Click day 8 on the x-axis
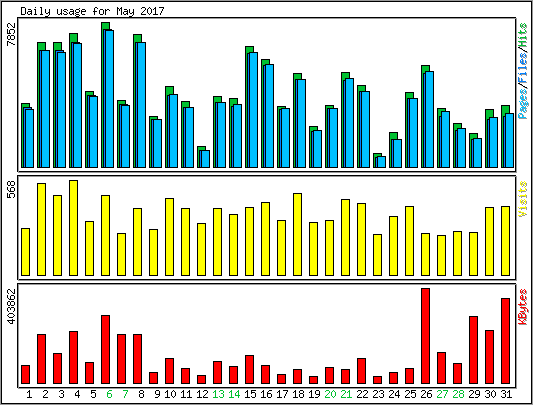The width and height of the screenshot is (533, 405). tap(141, 394)
